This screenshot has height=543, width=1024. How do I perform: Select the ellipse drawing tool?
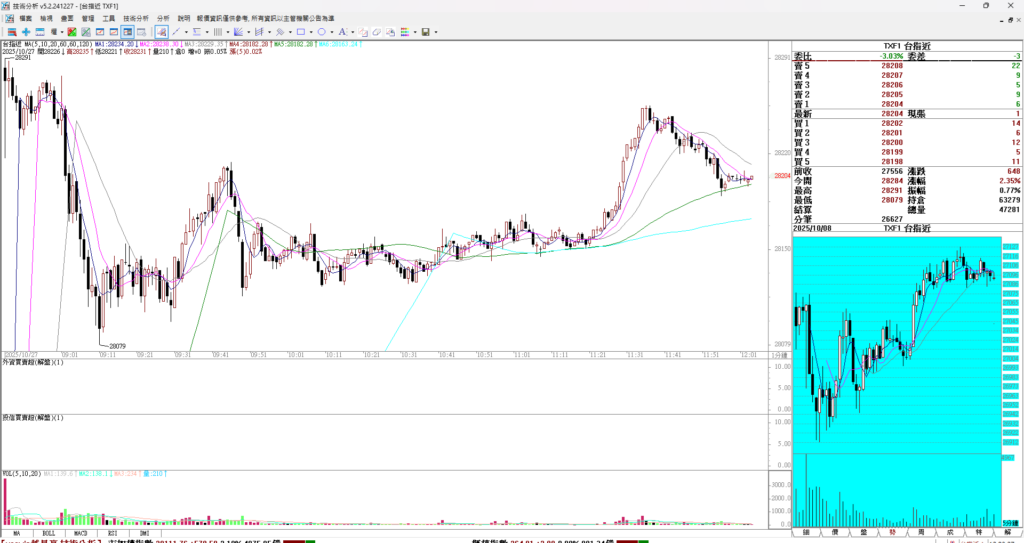tap(322, 32)
